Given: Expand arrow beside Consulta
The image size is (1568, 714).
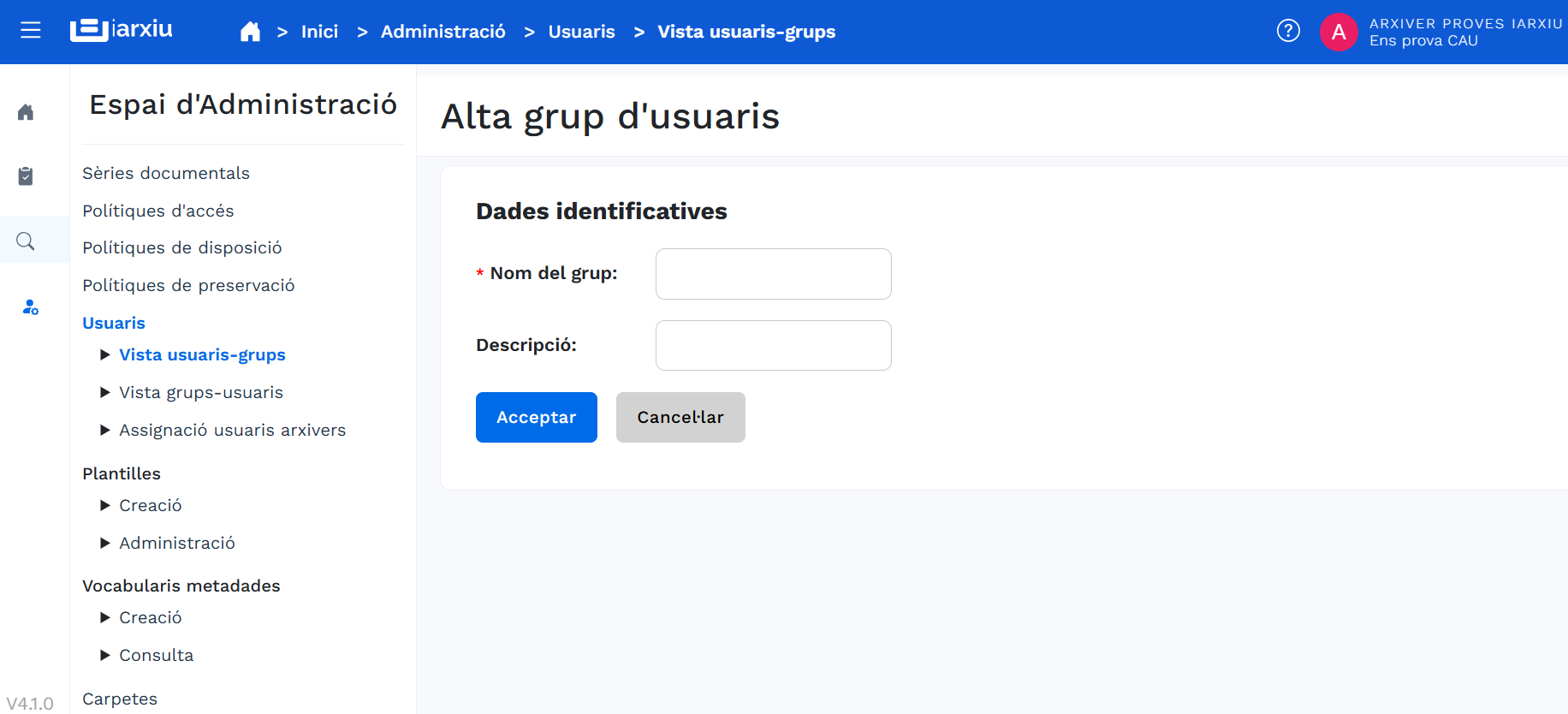Looking at the screenshot, I should pyautogui.click(x=105, y=655).
